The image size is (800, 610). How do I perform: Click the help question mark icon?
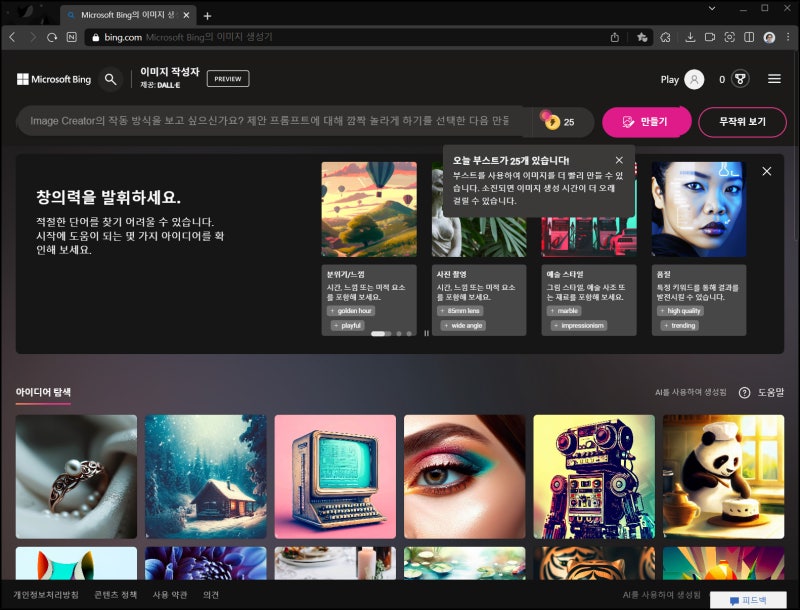(x=744, y=392)
